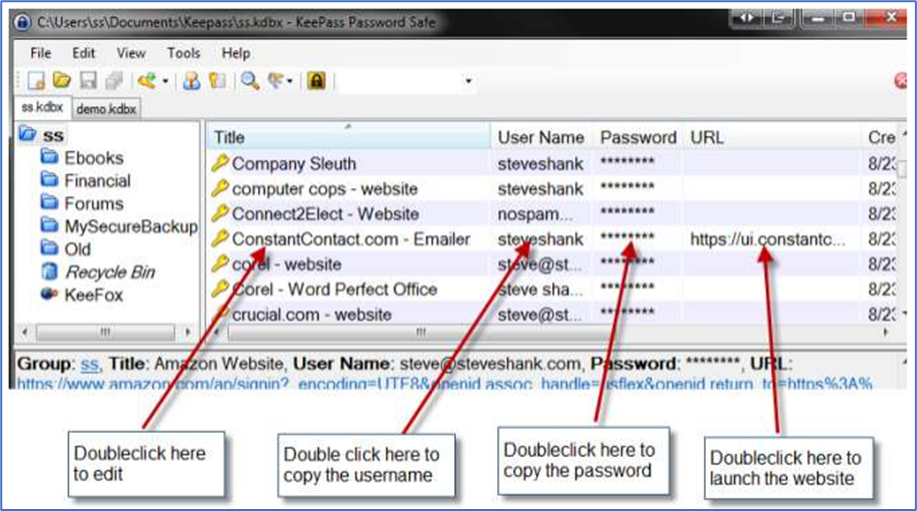Select the computer cops - website entry title
This screenshot has height=511, width=917.
[325, 189]
